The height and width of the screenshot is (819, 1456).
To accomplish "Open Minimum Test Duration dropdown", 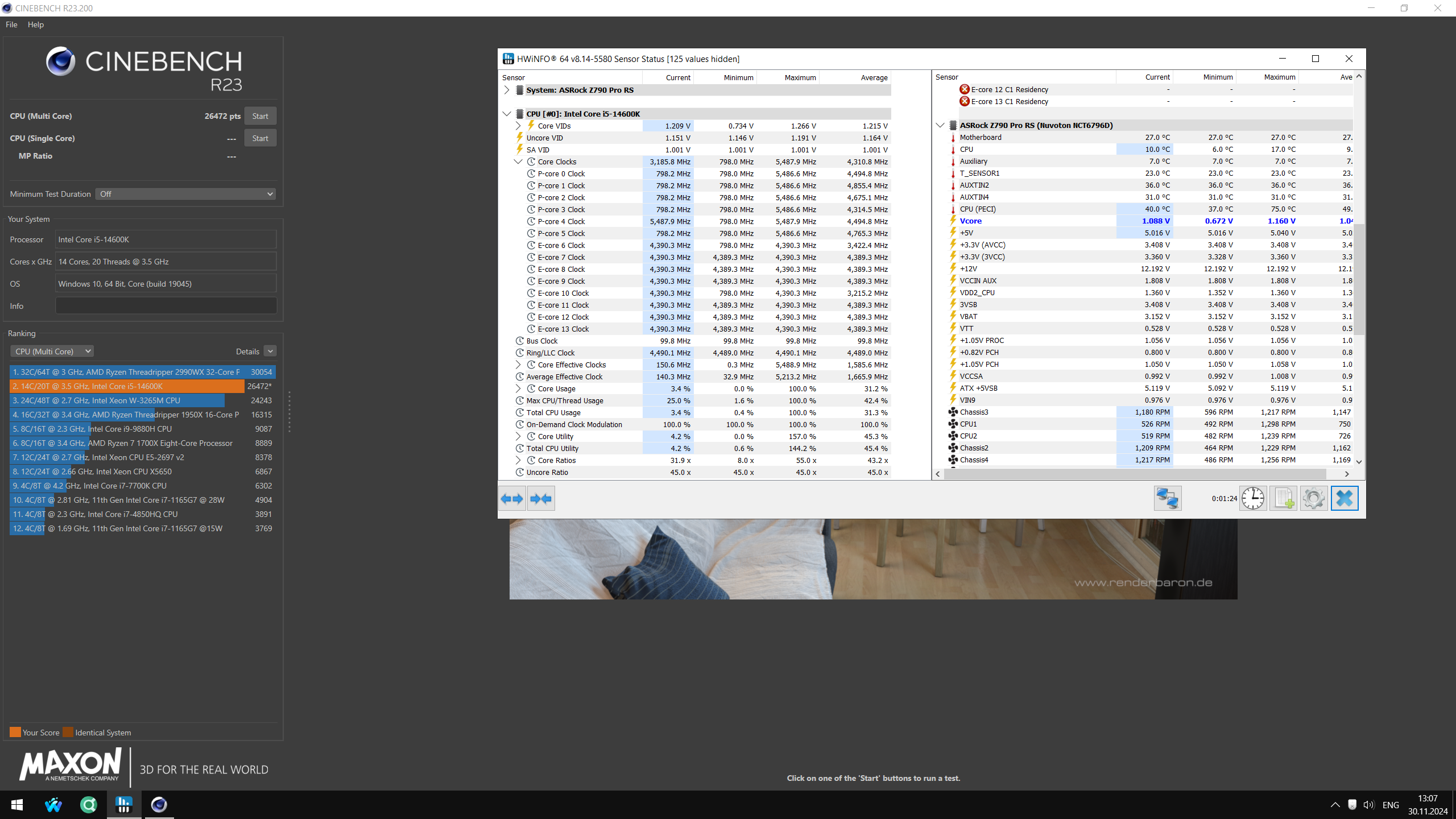I will (x=185, y=194).
